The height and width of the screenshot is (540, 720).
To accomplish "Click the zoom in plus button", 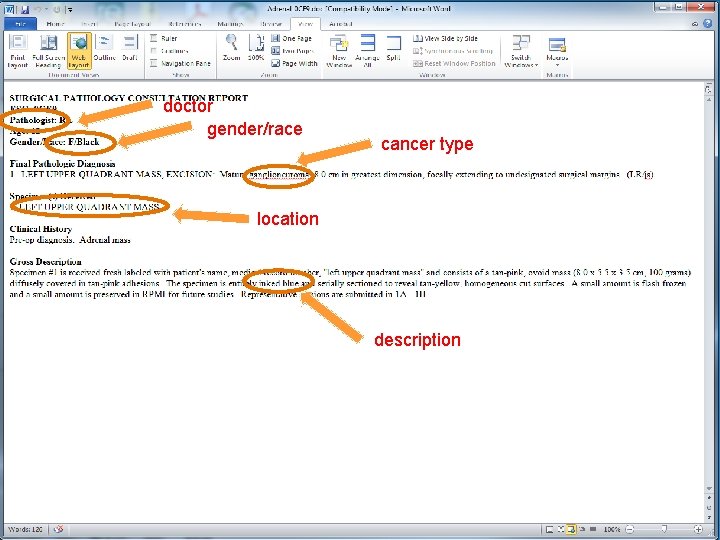I will [698, 529].
